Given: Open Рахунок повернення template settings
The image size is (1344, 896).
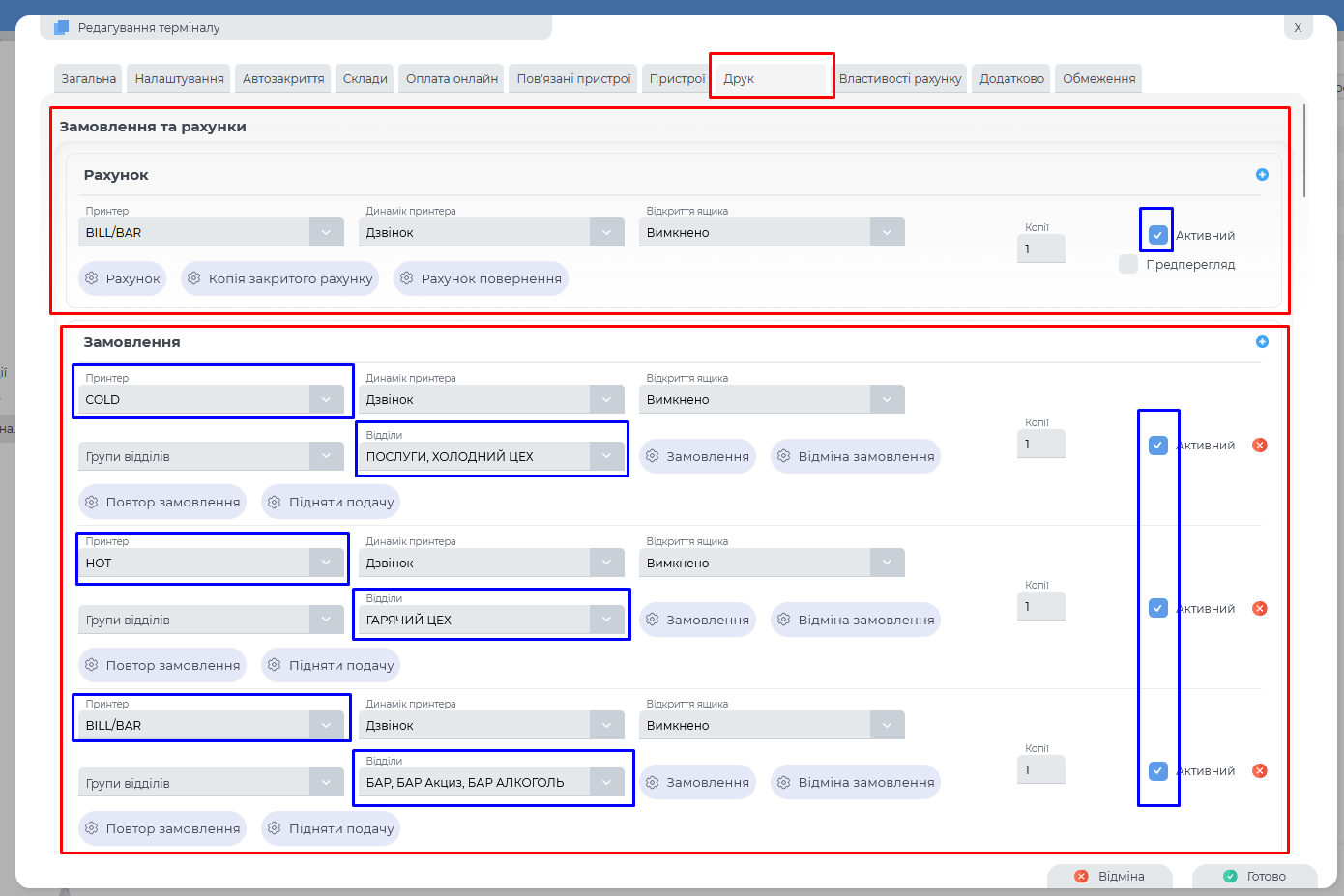Looking at the screenshot, I should coord(481,278).
